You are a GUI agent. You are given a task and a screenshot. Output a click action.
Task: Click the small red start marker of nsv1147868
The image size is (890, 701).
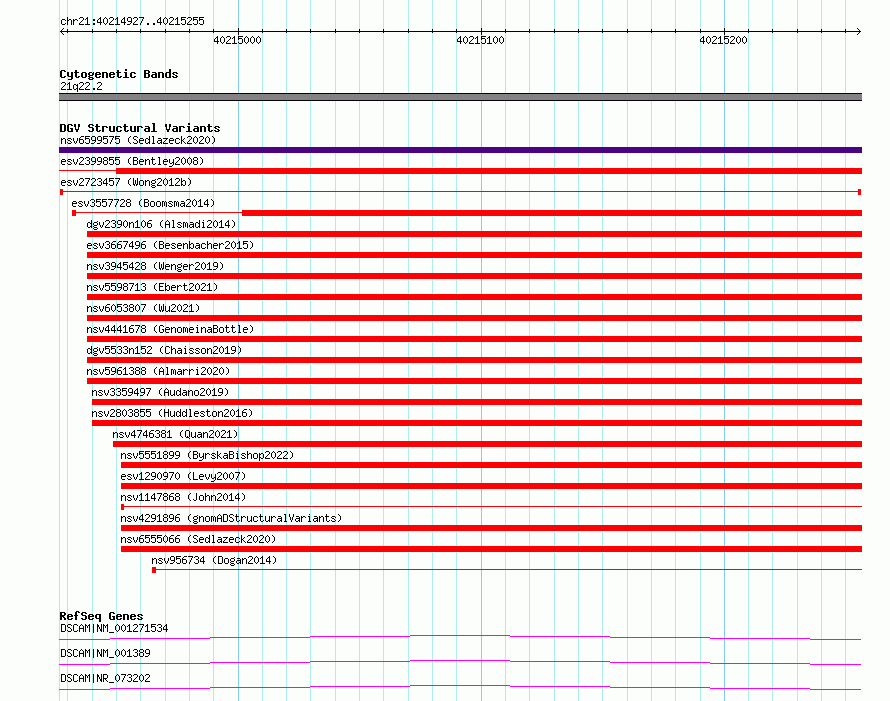click(123, 507)
